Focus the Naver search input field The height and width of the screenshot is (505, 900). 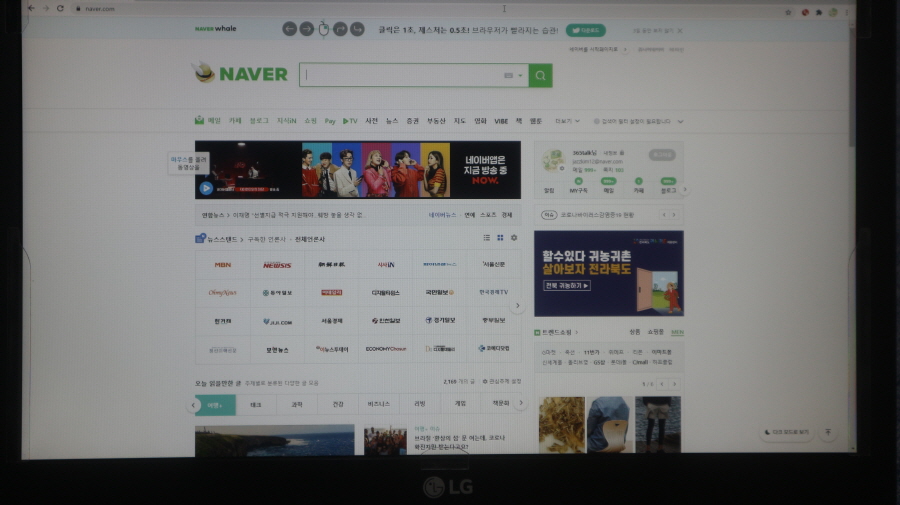[x=402, y=75]
